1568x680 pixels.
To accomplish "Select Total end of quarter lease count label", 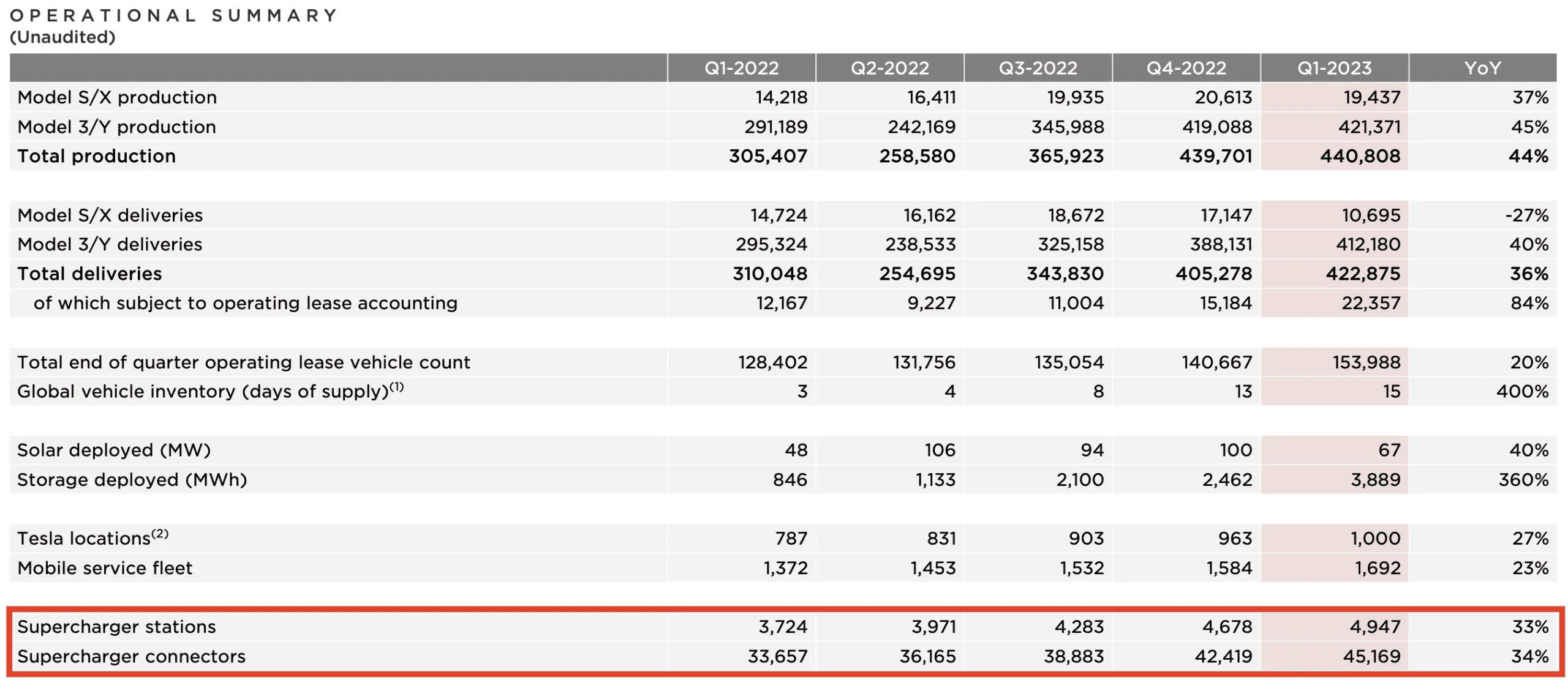I will (x=244, y=362).
